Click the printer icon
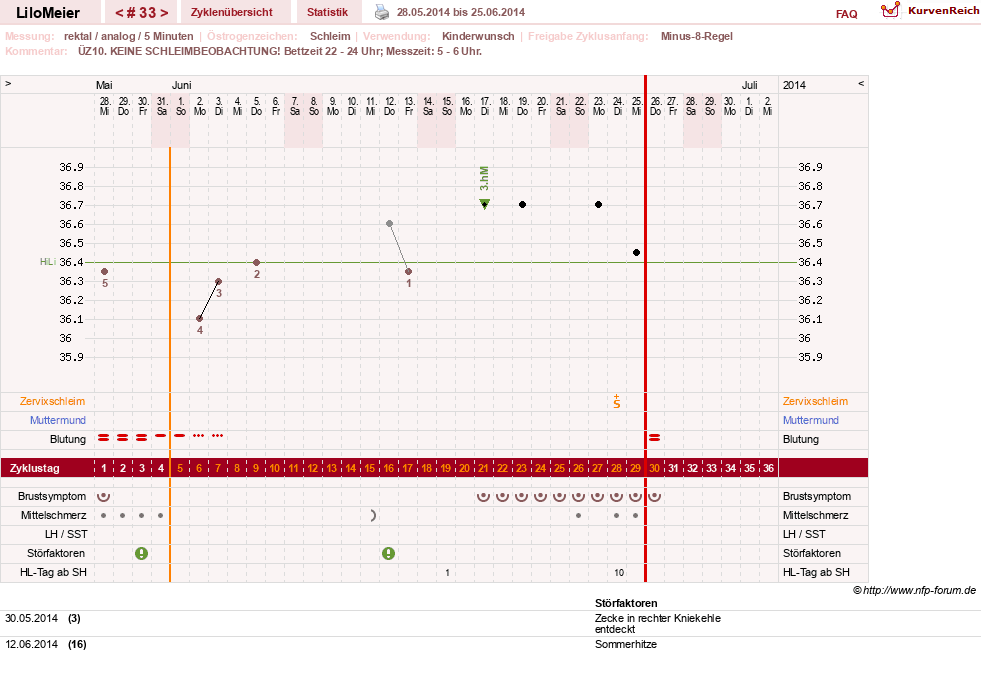Viewport: 981px width, 676px height. coord(382,11)
